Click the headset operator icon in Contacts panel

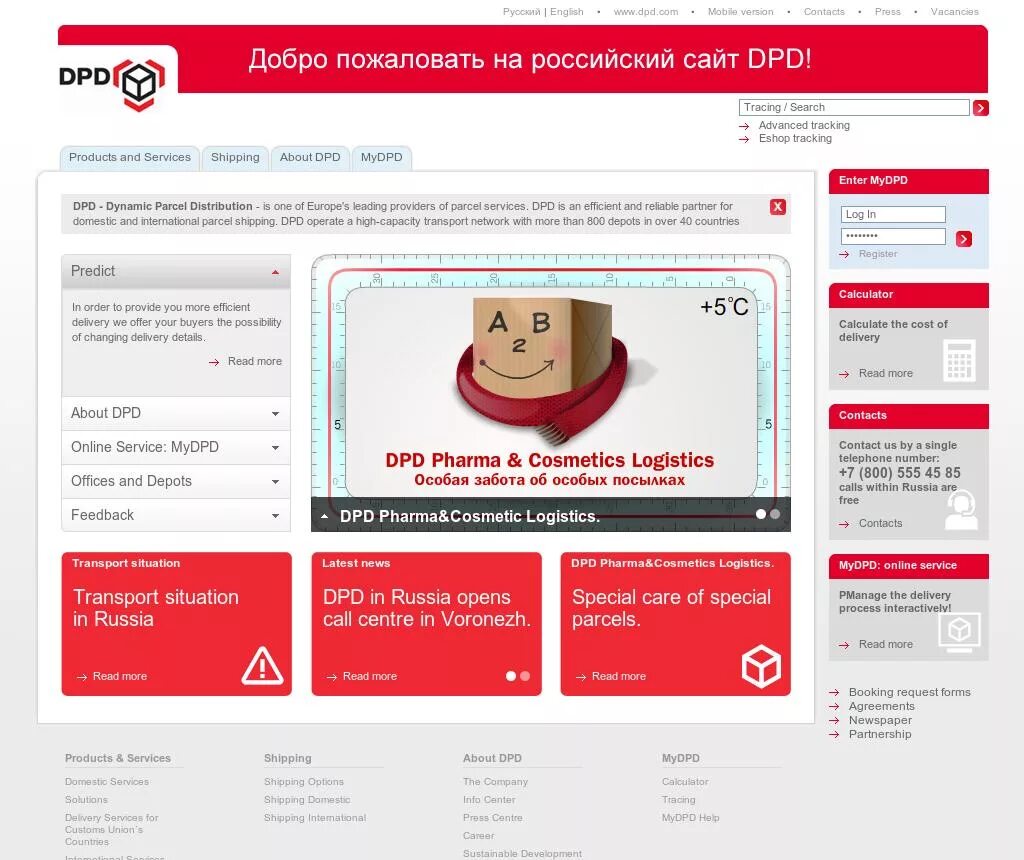(961, 510)
